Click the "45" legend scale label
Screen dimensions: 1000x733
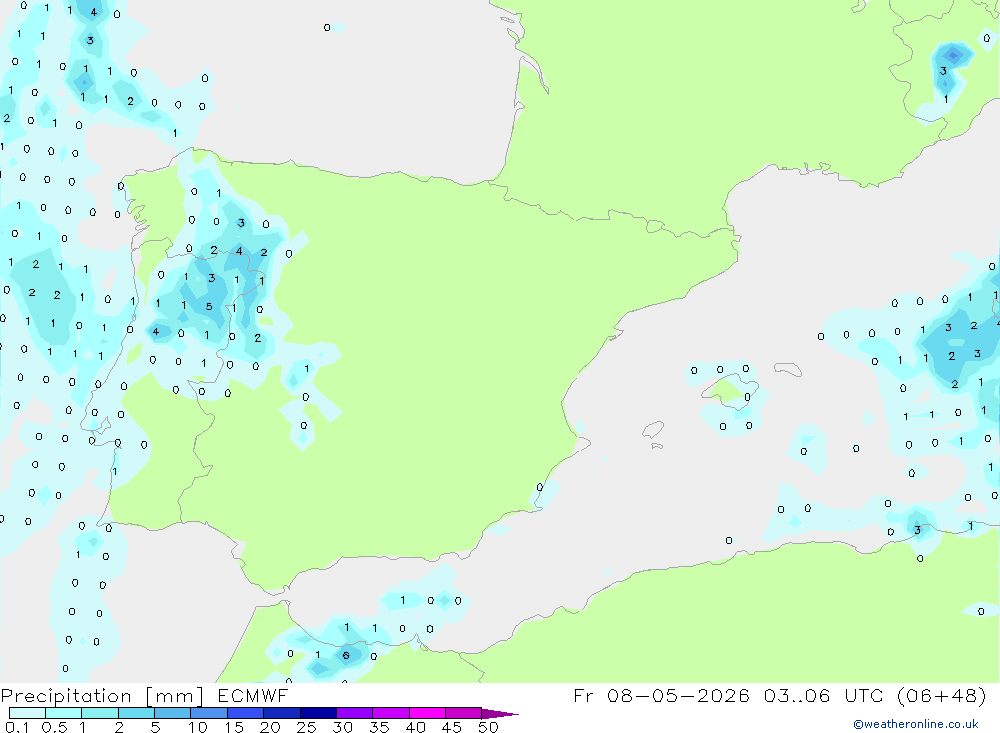452,727
